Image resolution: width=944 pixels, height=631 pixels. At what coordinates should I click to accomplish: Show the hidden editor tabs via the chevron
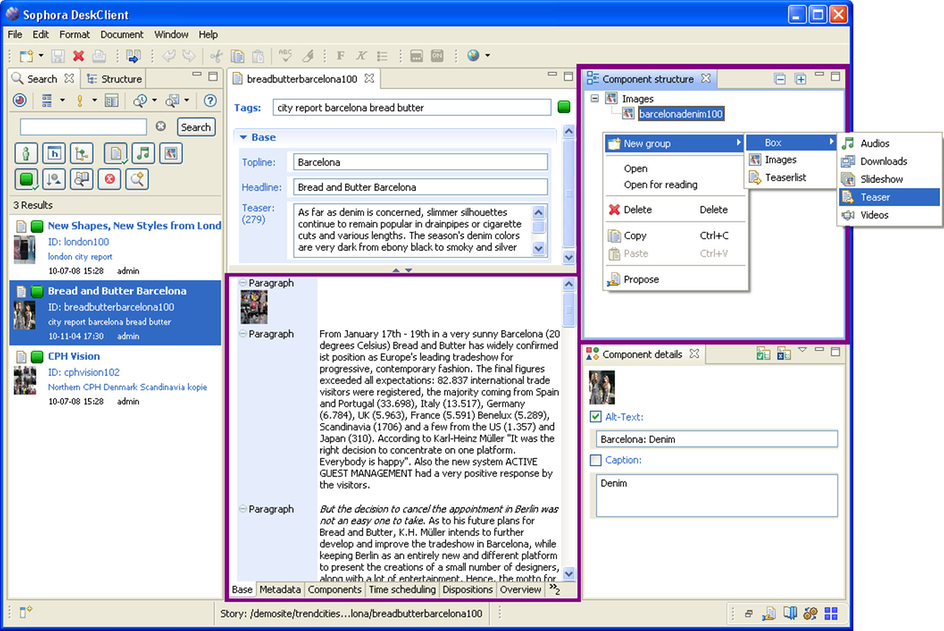pos(554,589)
